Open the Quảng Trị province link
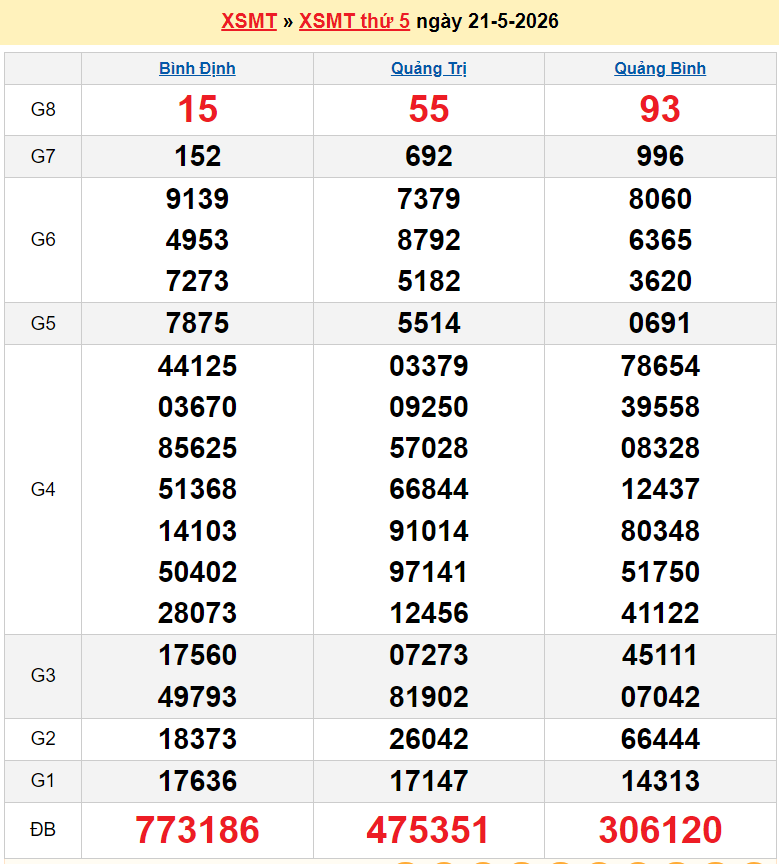779x864 pixels. coord(429,68)
